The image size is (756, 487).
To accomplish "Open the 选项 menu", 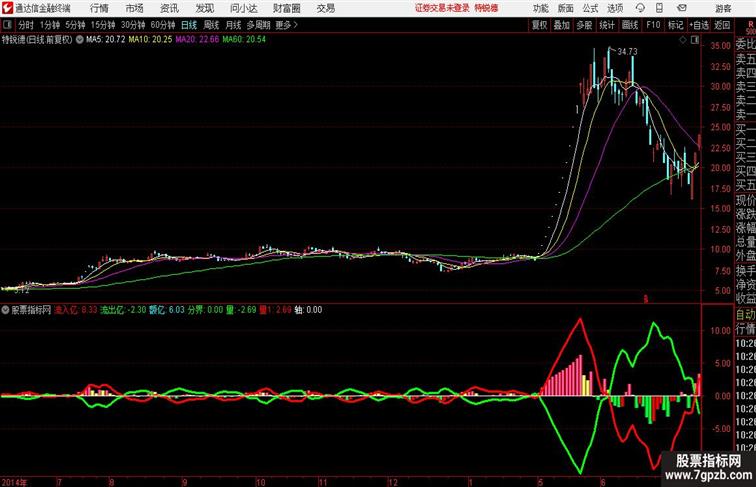I will coord(615,8).
